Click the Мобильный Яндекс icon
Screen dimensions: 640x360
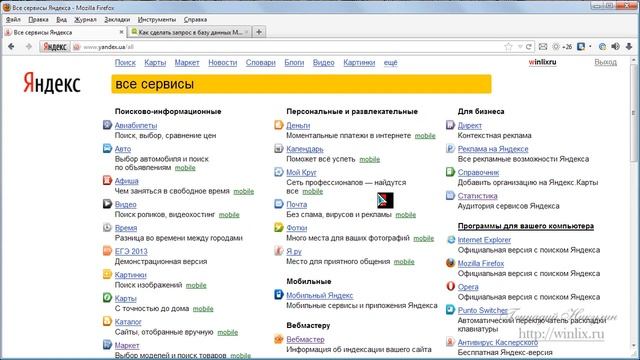(x=279, y=295)
